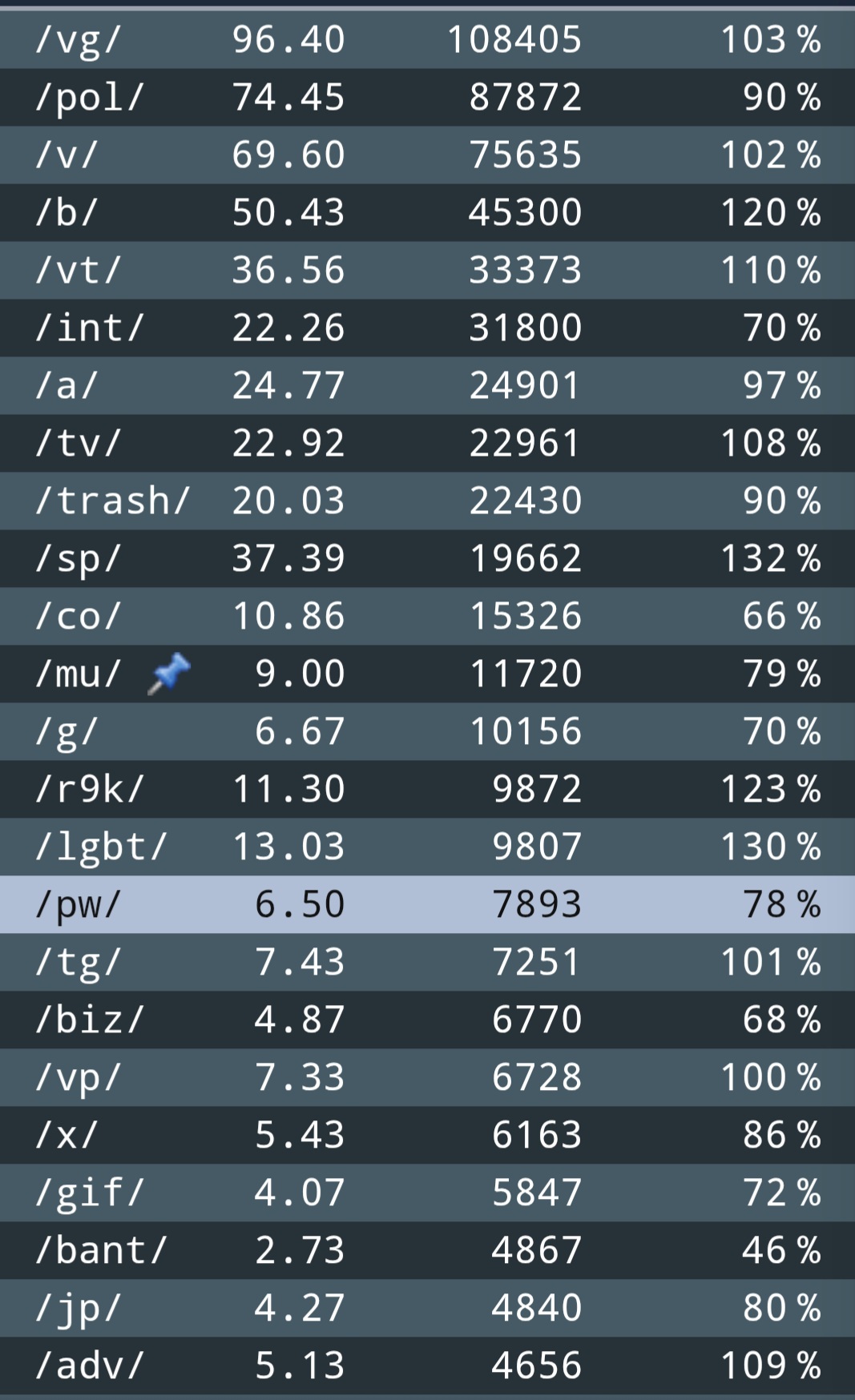Select the /trash/ board name
This screenshot has width=855, height=1400.
point(112,501)
